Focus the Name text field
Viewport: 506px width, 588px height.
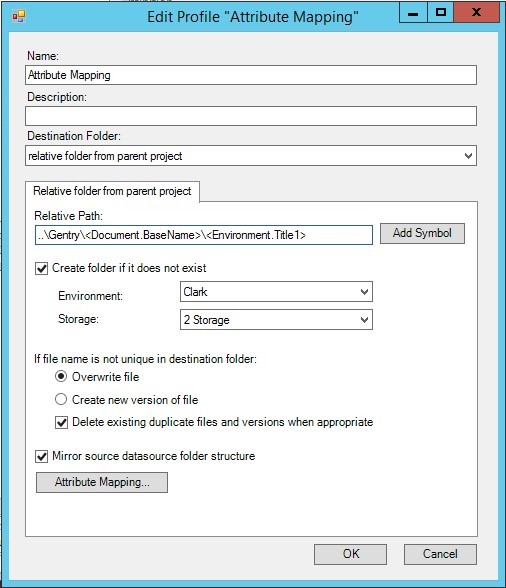pos(251,75)
